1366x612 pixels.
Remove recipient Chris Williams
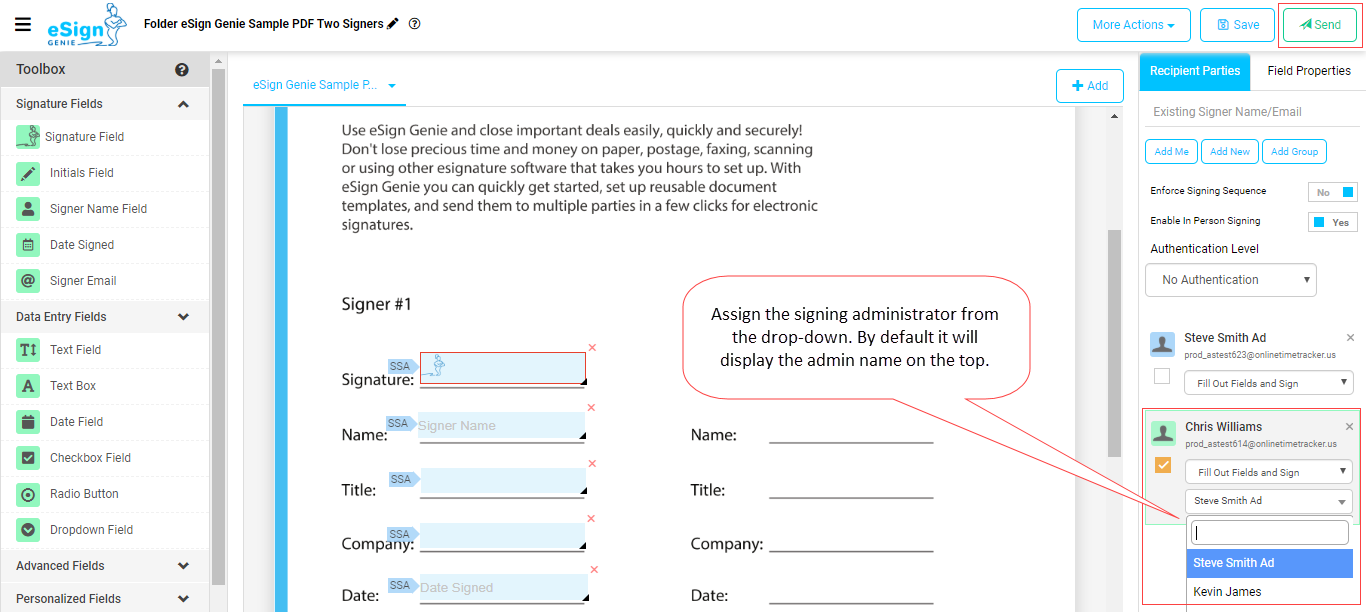[1350, 427]
